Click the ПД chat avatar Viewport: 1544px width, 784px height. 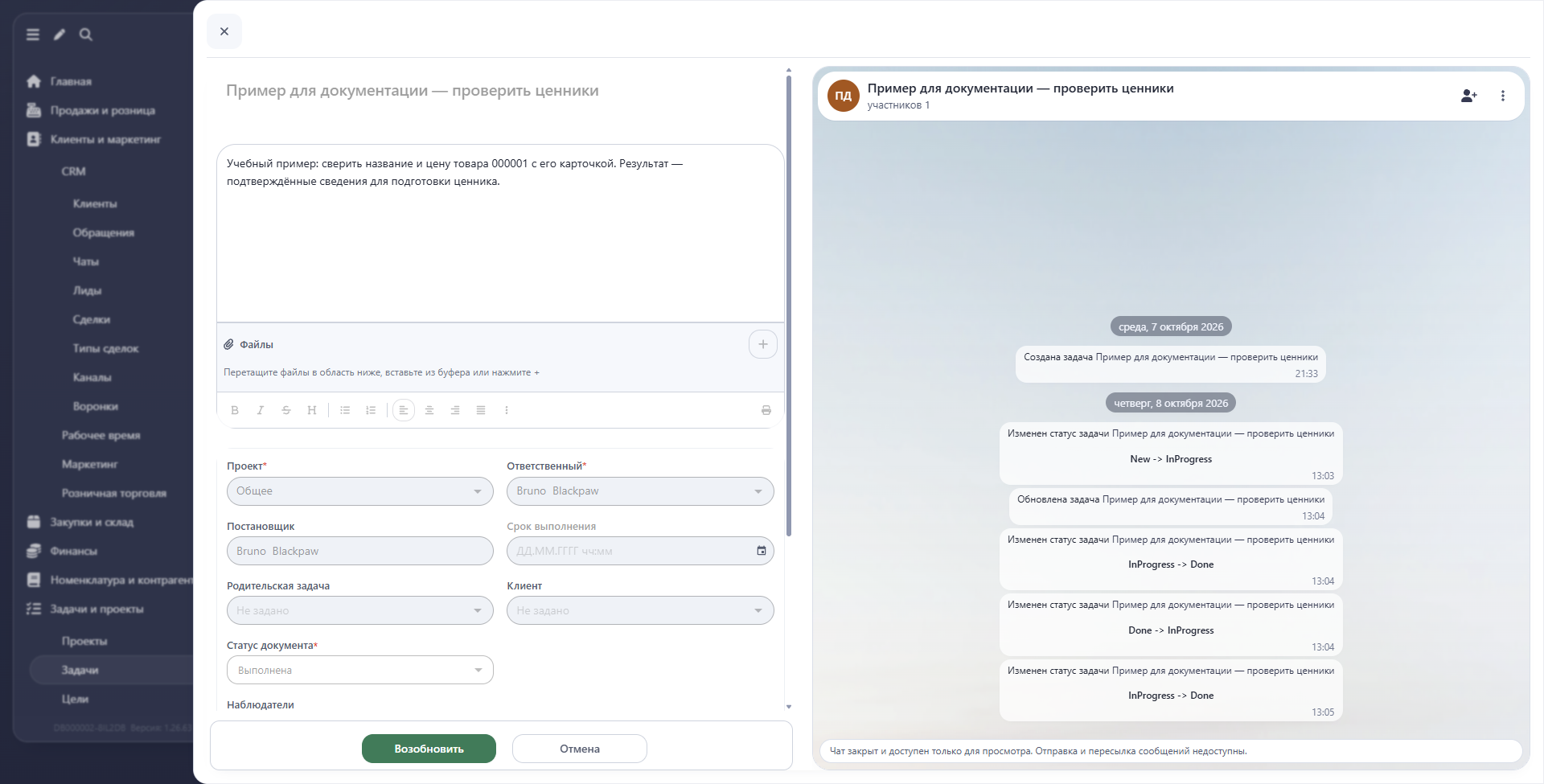click(x=843, y=96)
